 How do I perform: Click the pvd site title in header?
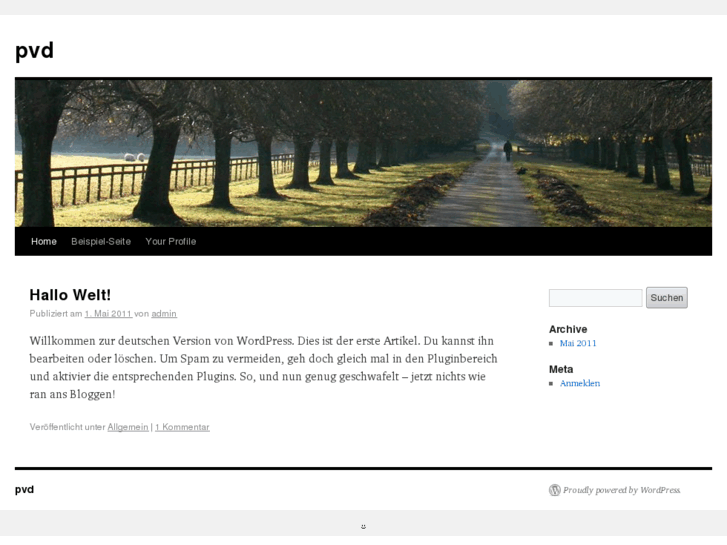(x=34, y=50)
